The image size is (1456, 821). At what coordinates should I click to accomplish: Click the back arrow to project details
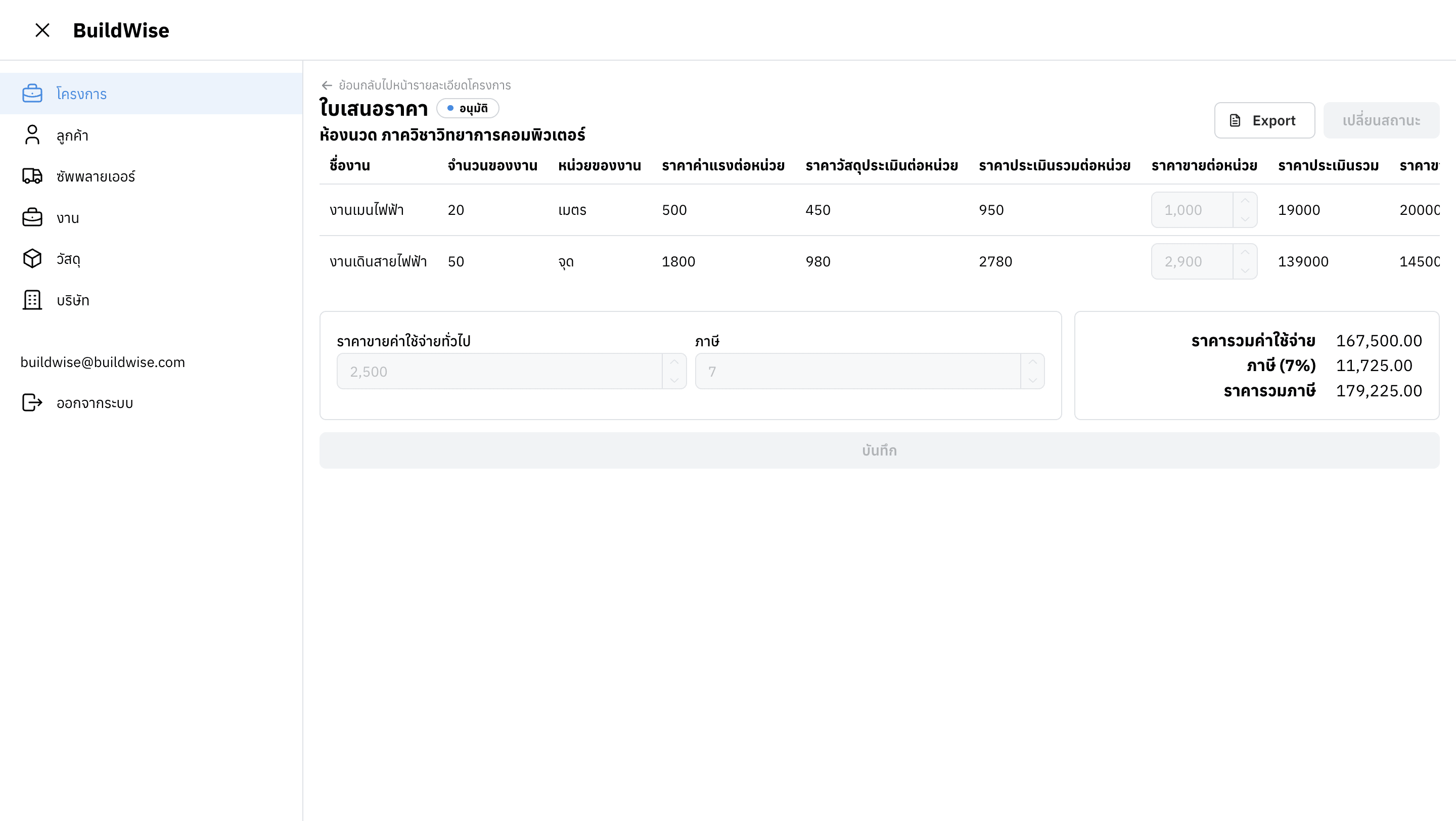(327, 85)
